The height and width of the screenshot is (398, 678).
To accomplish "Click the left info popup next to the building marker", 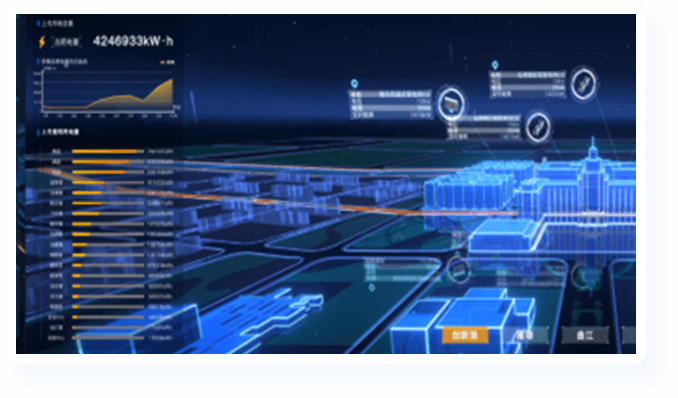I will pyautogui.click(x=391, y=104).
